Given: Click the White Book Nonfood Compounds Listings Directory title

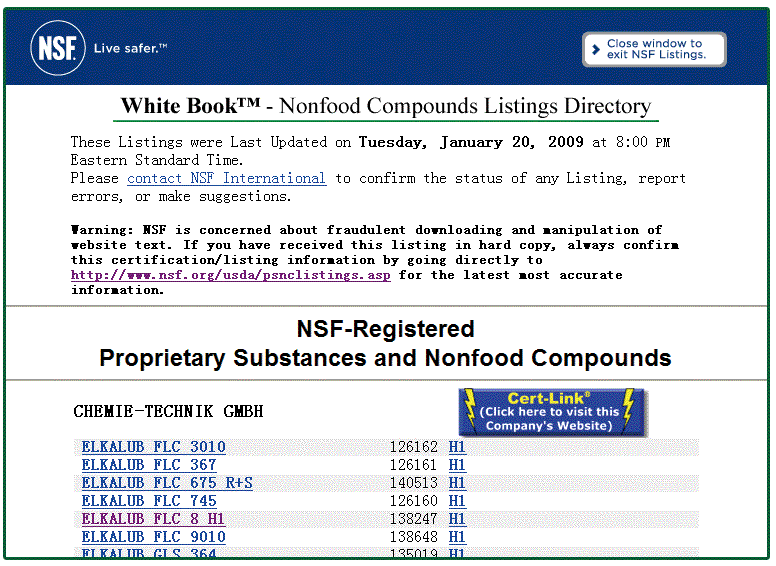Looking at the screenshot, I should pos(386,106).
